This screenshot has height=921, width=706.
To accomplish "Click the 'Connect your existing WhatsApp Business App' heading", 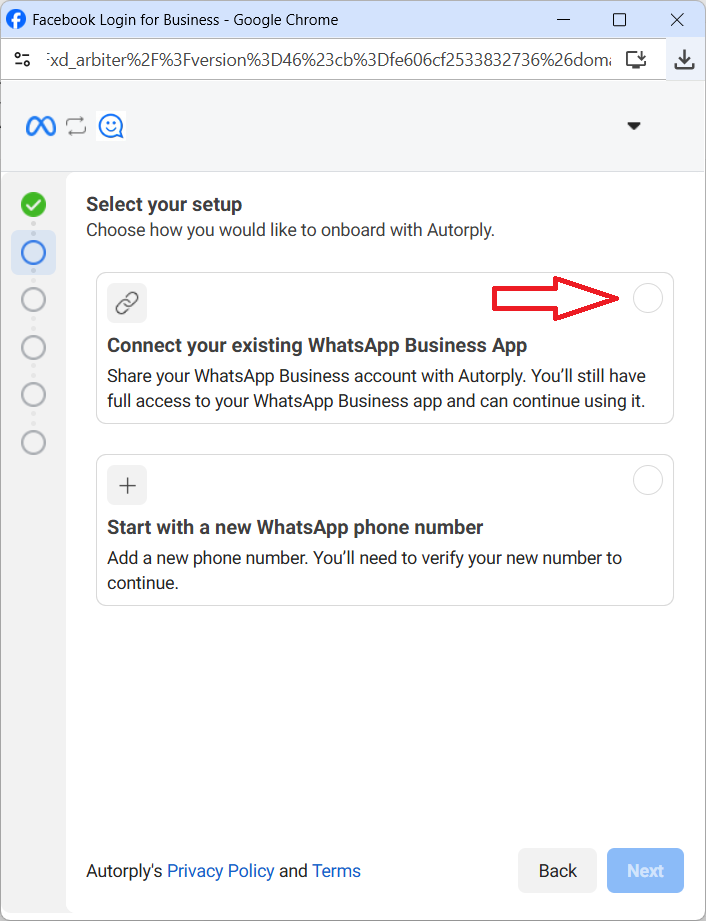I will pyautogui.click(x=317, y=345).
